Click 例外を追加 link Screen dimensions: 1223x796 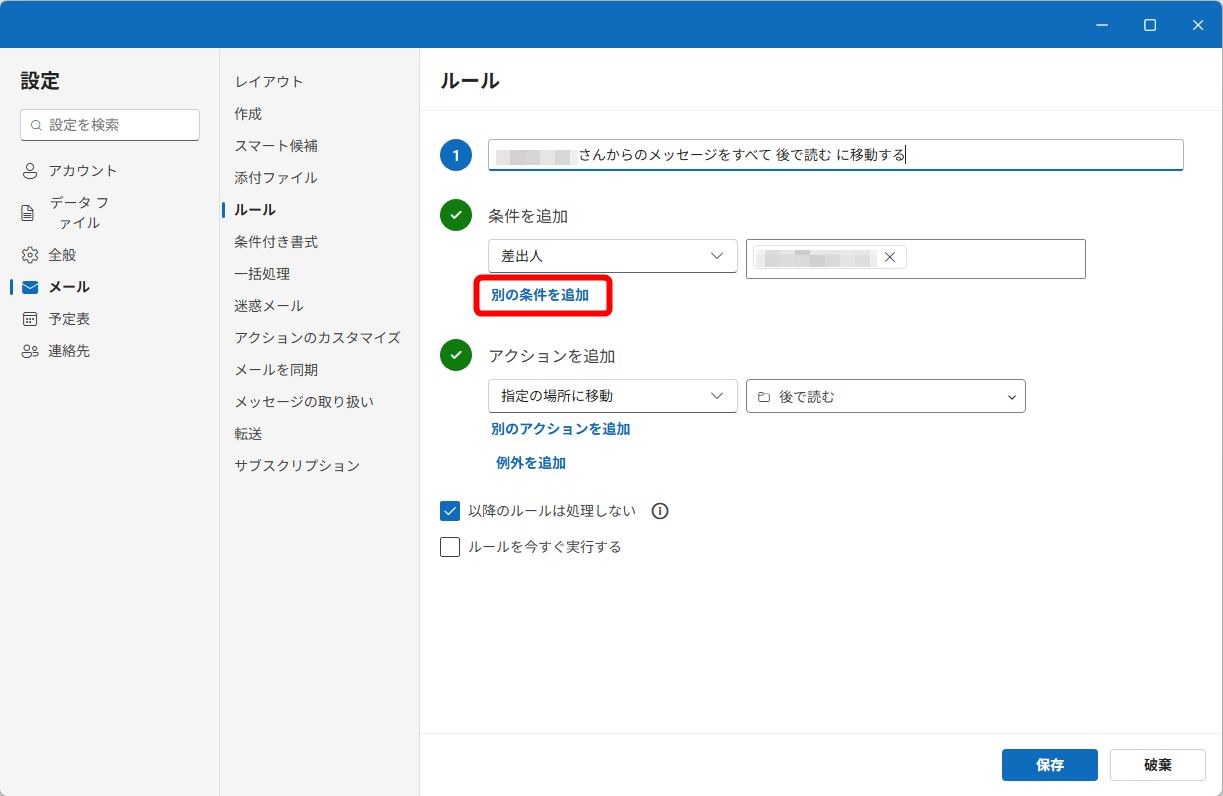point(531,463)
